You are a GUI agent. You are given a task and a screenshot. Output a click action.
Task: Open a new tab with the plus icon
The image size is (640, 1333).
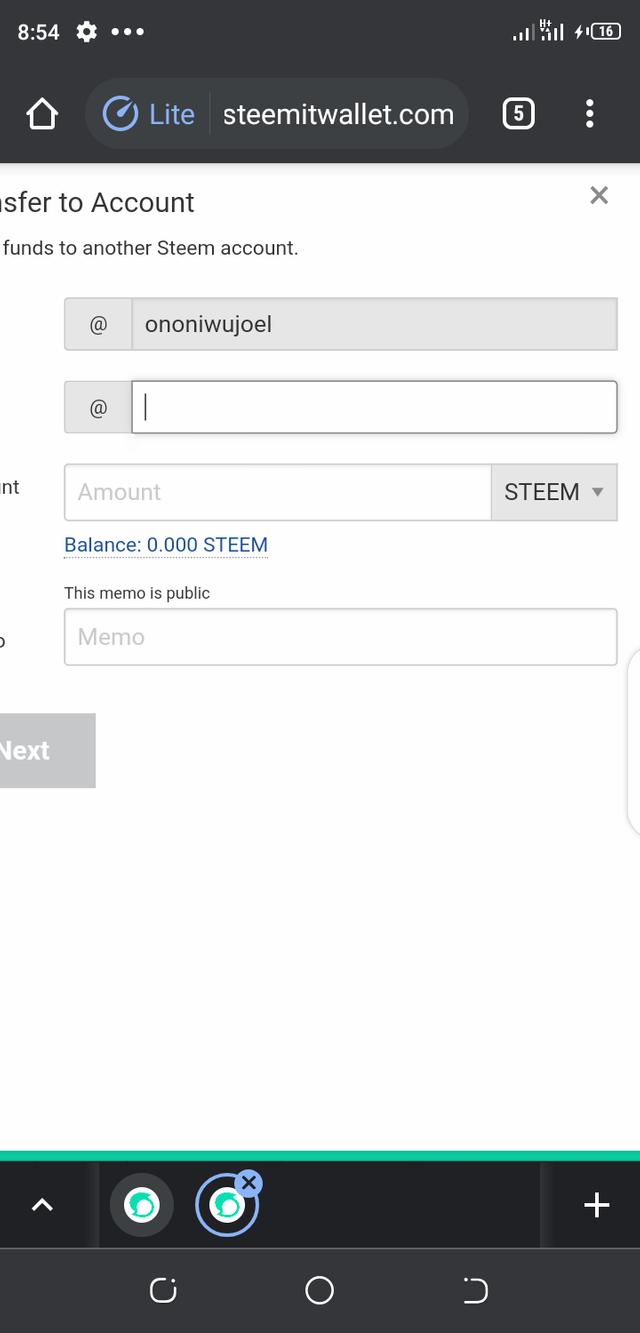click(x=596, y=1204)
